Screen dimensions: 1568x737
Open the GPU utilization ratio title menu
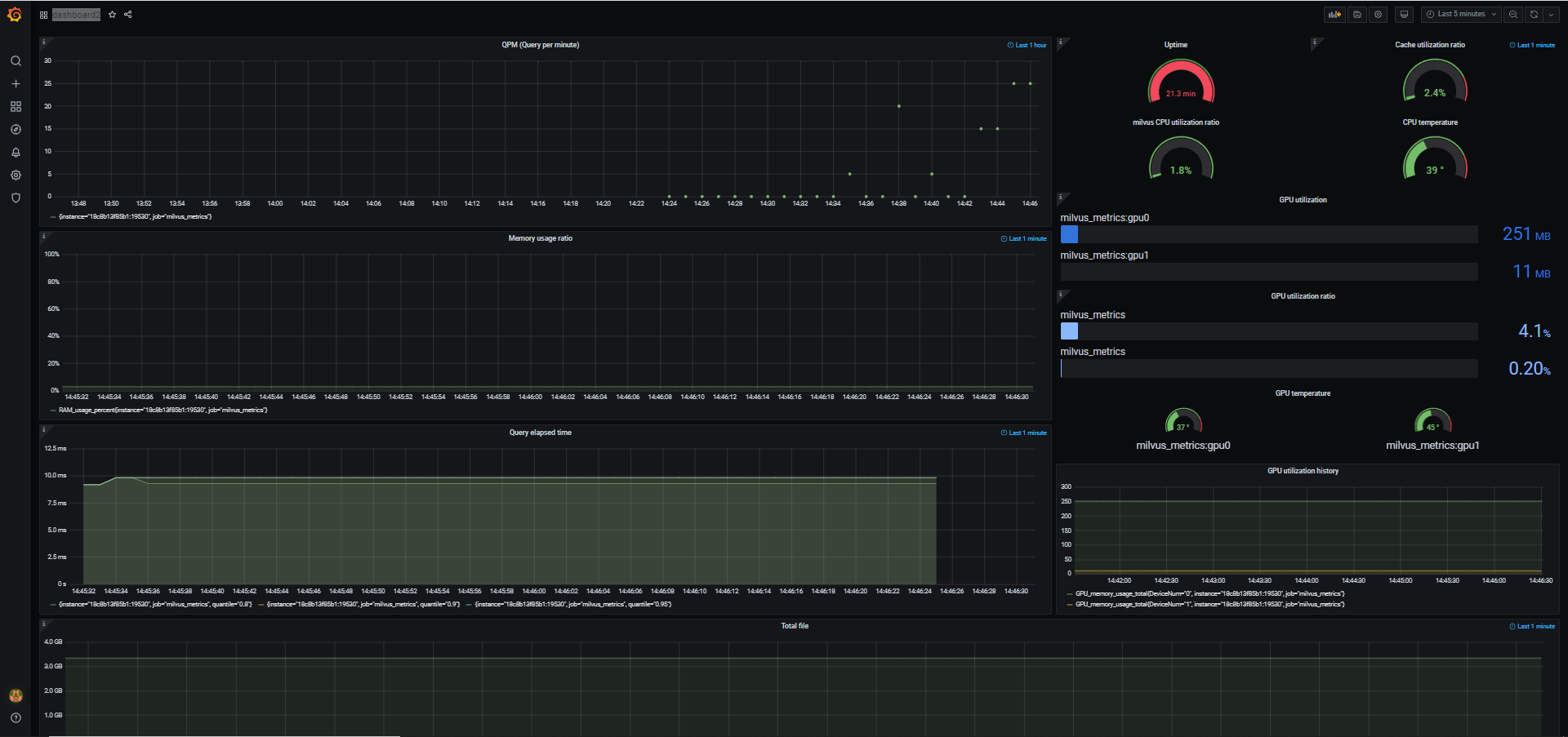[x=1303, y=296]
